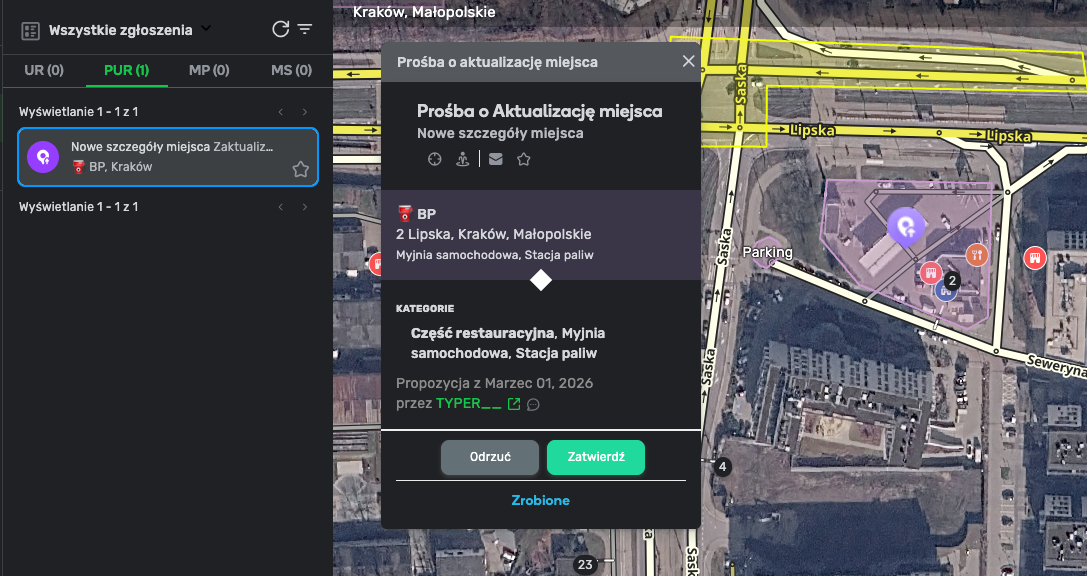This screenshot has width=1087, height=576.
Task: Refresh the issue list in sidebar
Action: point(281,29)
